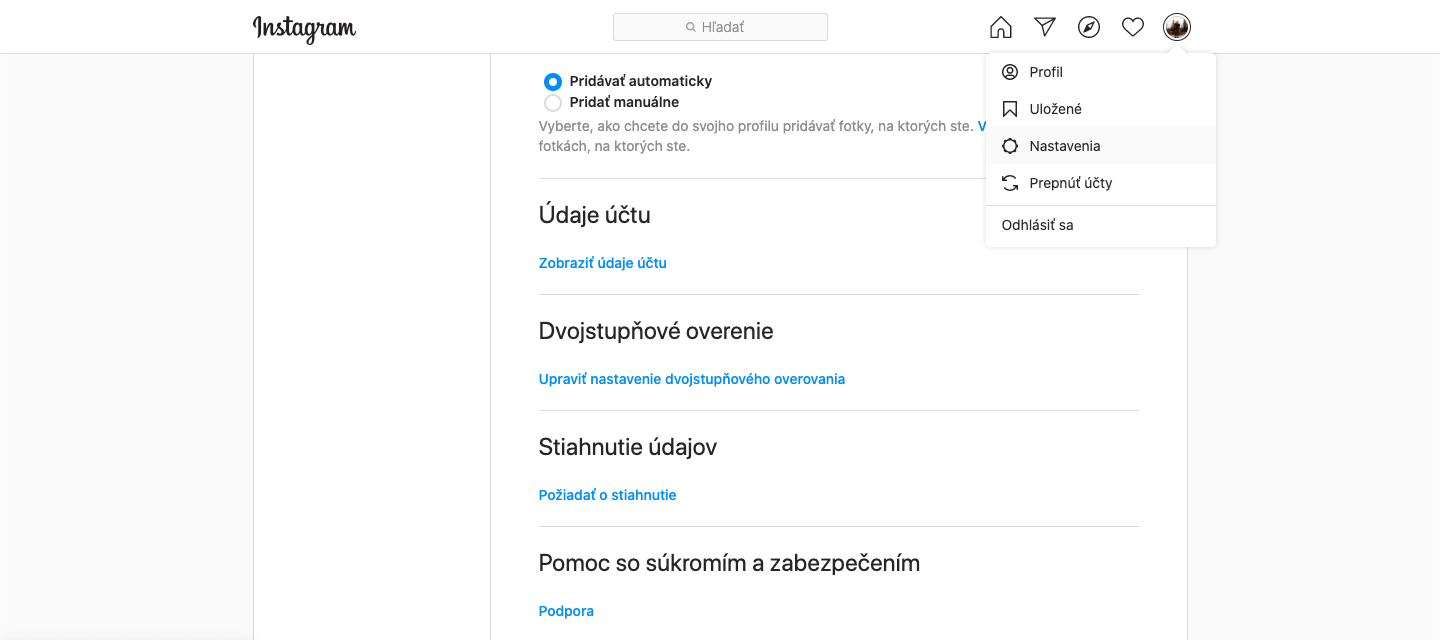Click the Požiadať o stiahnutie link
Viewport: 1440px width, 640px height.
608,495
